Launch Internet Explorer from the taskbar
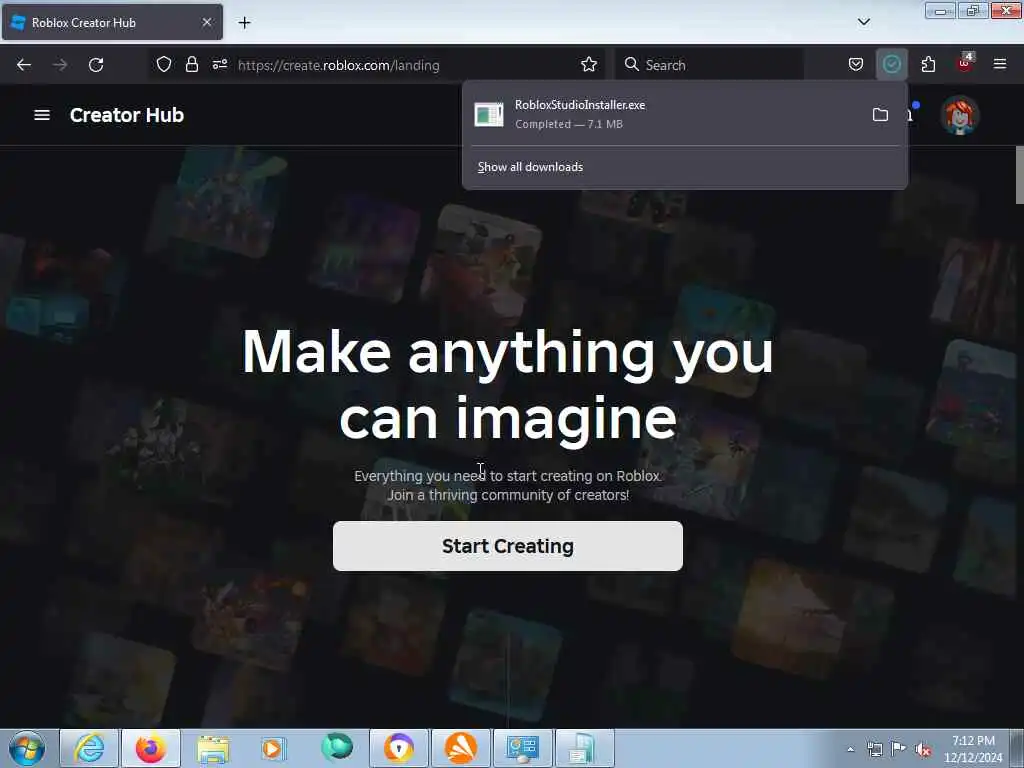The image size is (1024, 768). [x=89, y=748]
